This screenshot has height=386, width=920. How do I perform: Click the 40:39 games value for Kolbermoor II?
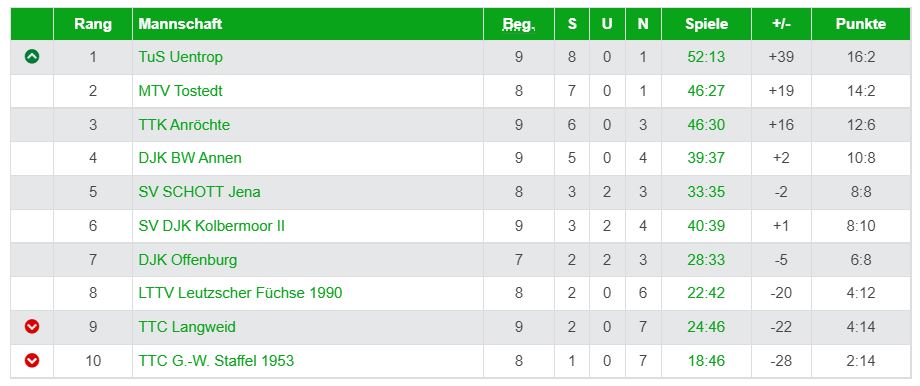(x=706, y=226)
